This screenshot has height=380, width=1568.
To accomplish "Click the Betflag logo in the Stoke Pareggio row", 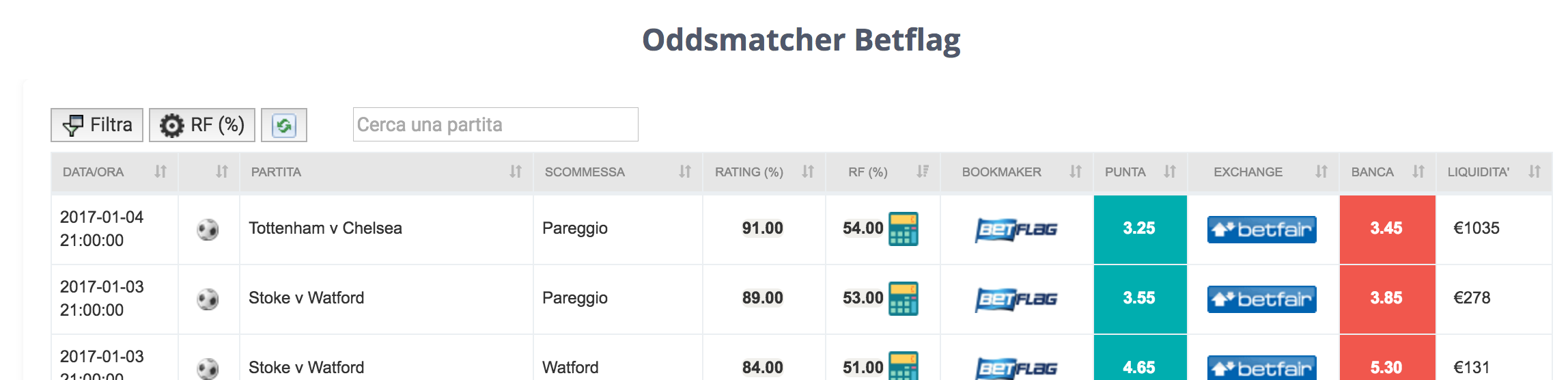I will pos(1016,299).
